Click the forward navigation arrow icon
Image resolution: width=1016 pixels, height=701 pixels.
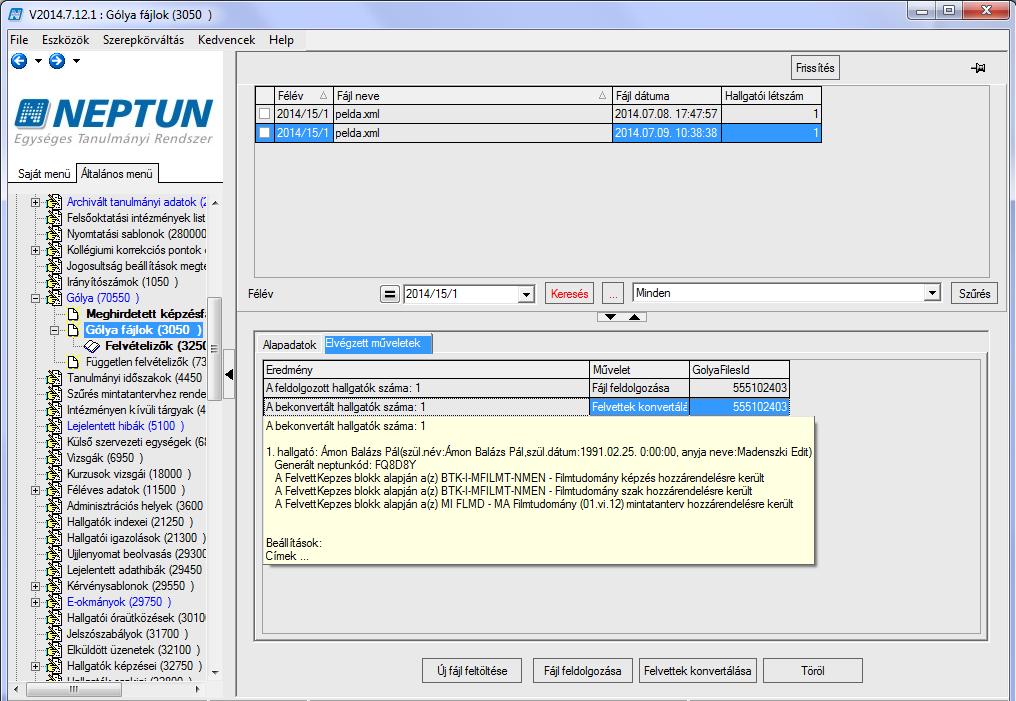tap(57, 61)
